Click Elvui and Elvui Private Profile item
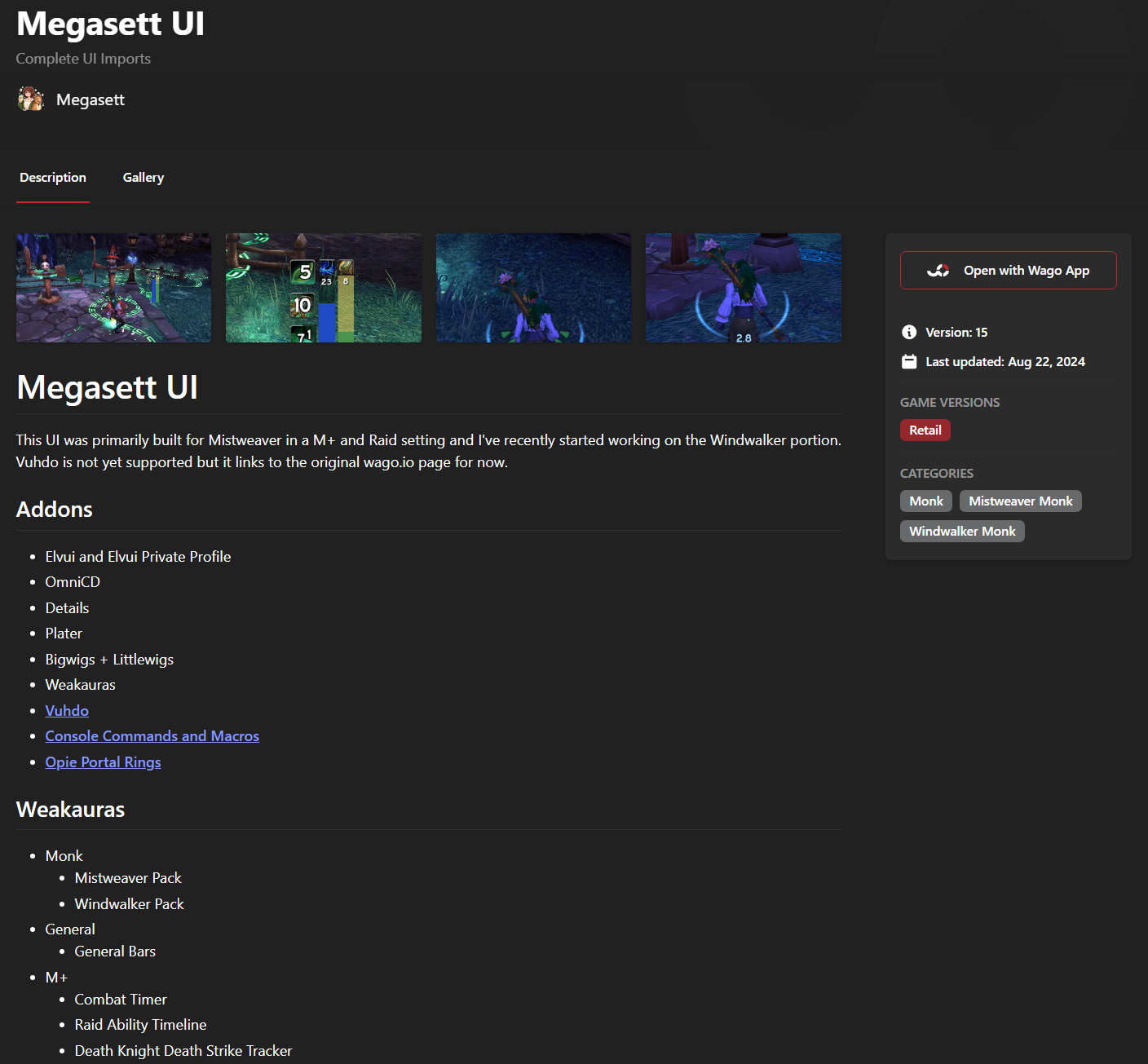 coord(138,557)
